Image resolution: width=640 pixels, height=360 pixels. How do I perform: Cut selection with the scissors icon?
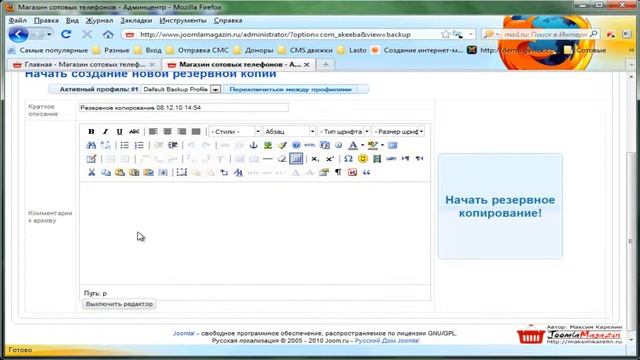tap(91, 172)
